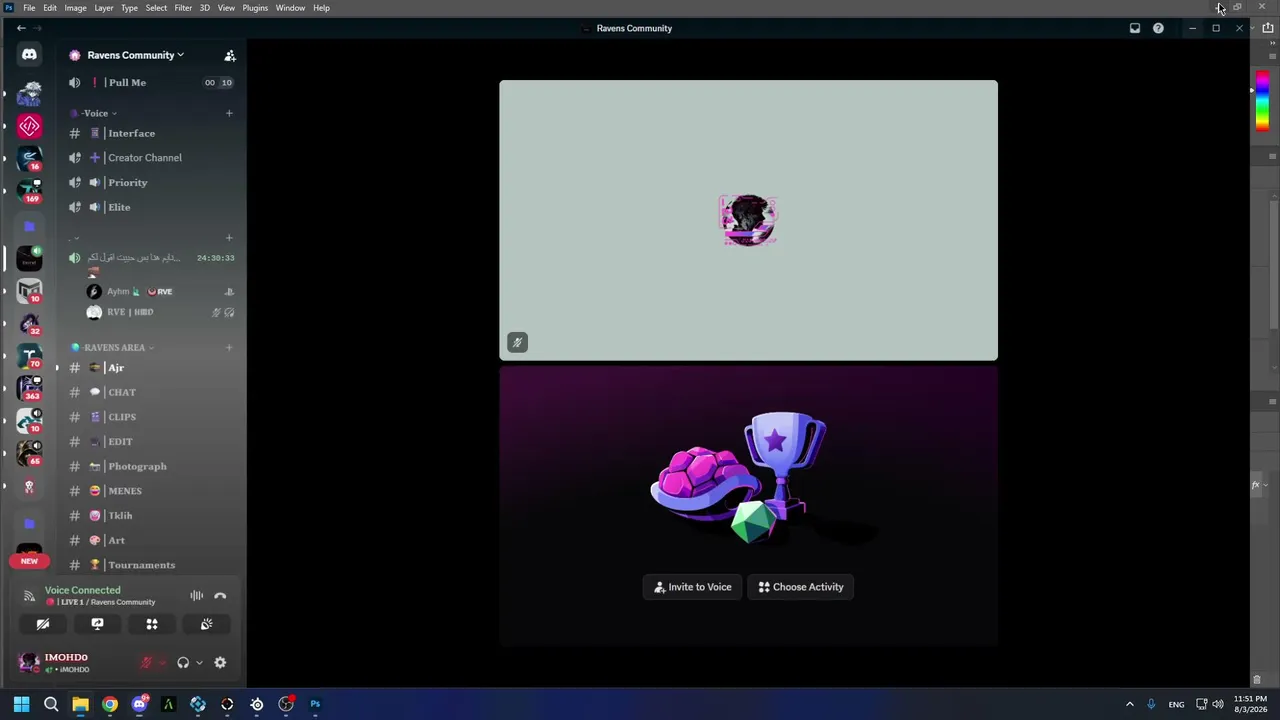Toggle headphone deafen in user panel
1280x720 pixels.
[183, 662]
